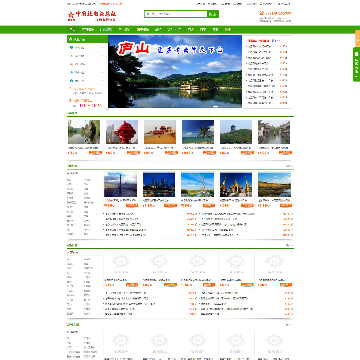Open thumbnail of tall bridge tower over river
Viewport: 360px width, 360px height.
click(120, 185)
